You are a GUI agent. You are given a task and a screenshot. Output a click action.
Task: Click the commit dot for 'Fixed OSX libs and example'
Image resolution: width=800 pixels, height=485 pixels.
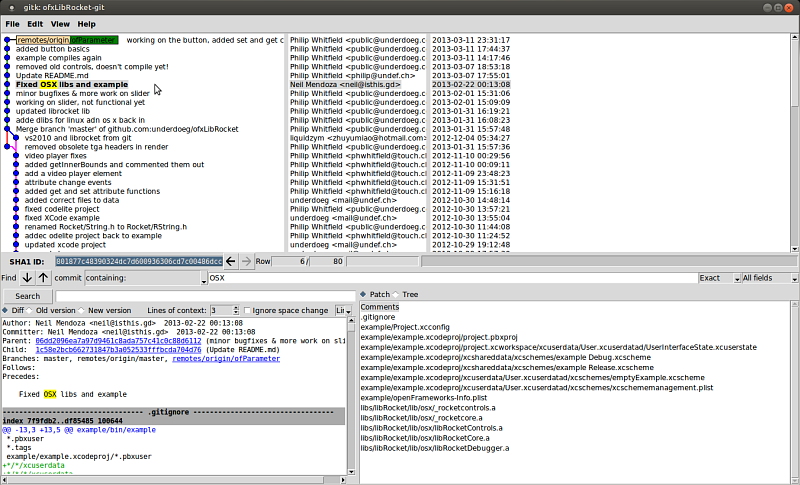click(x=8, y=85)
